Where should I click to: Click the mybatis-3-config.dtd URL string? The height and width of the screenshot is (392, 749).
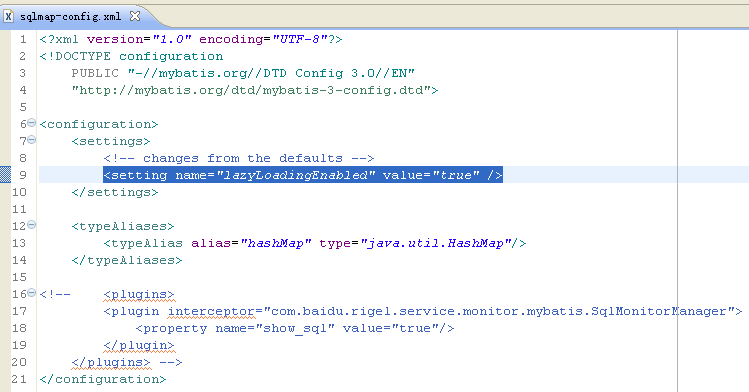[x=251, y=90]
